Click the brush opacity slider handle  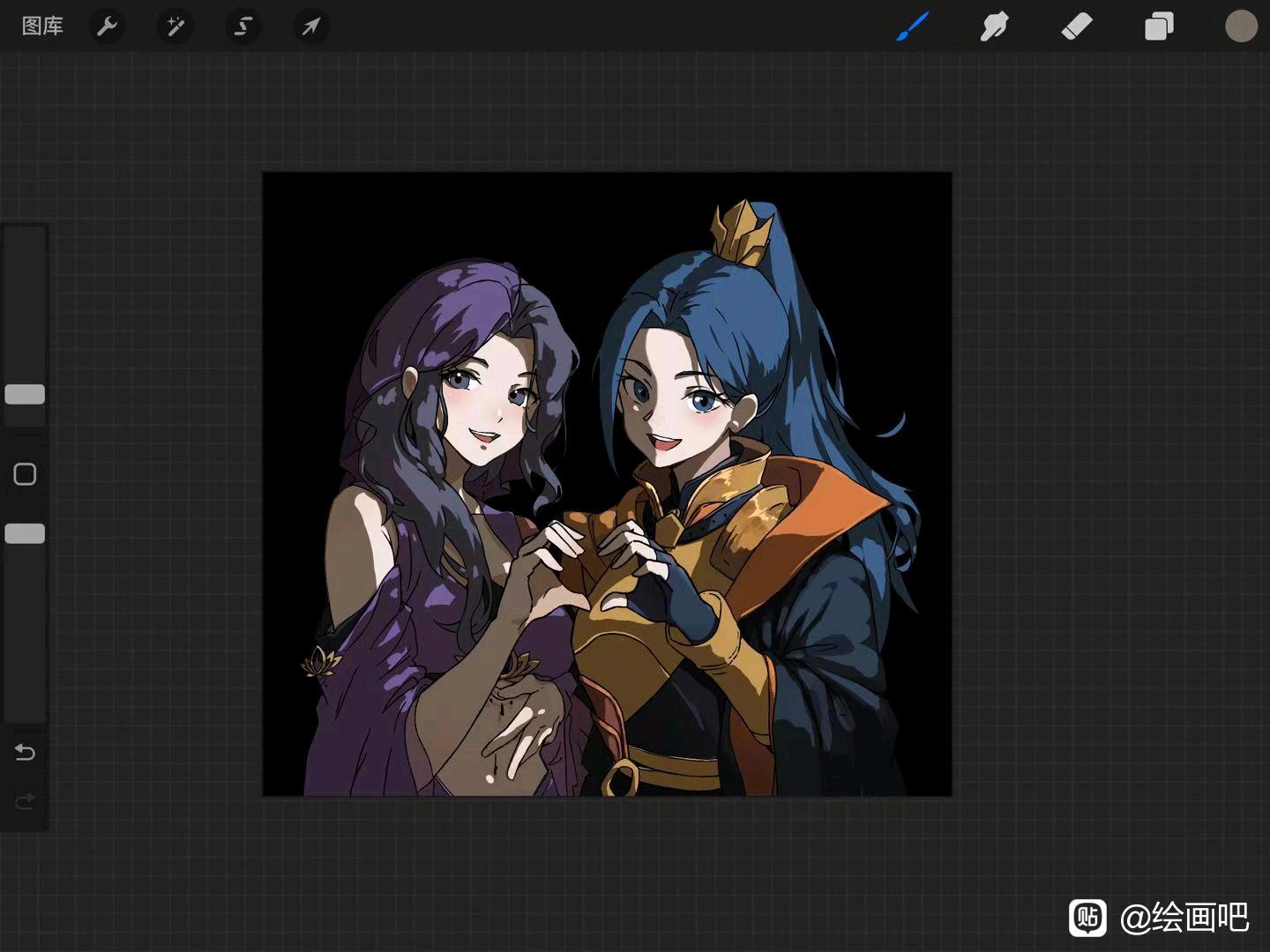pyautogui.click(x=25, y=533)
